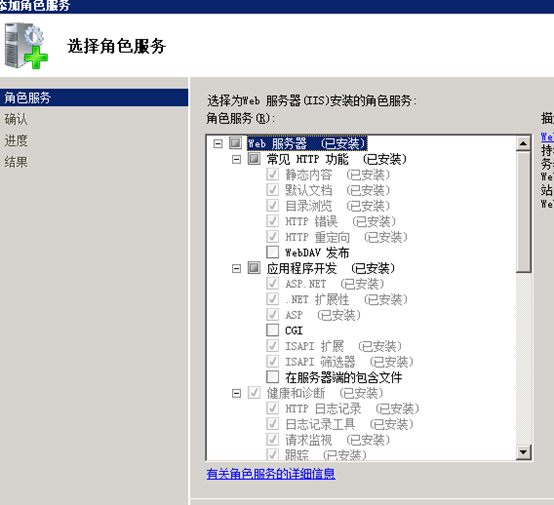This screenshot has height=505, width=554.
Task: Toggle the 常见 HTTP 功能 tri-state checkbox
Action: tap(254, 159)
